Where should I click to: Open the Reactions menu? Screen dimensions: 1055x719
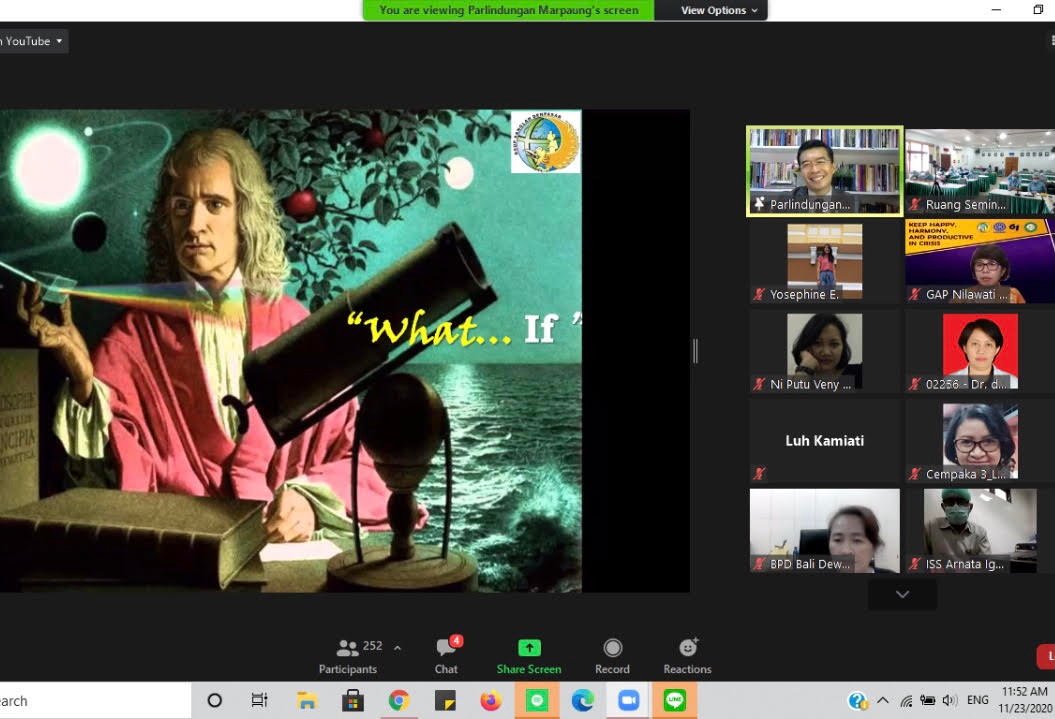point(687,656)
